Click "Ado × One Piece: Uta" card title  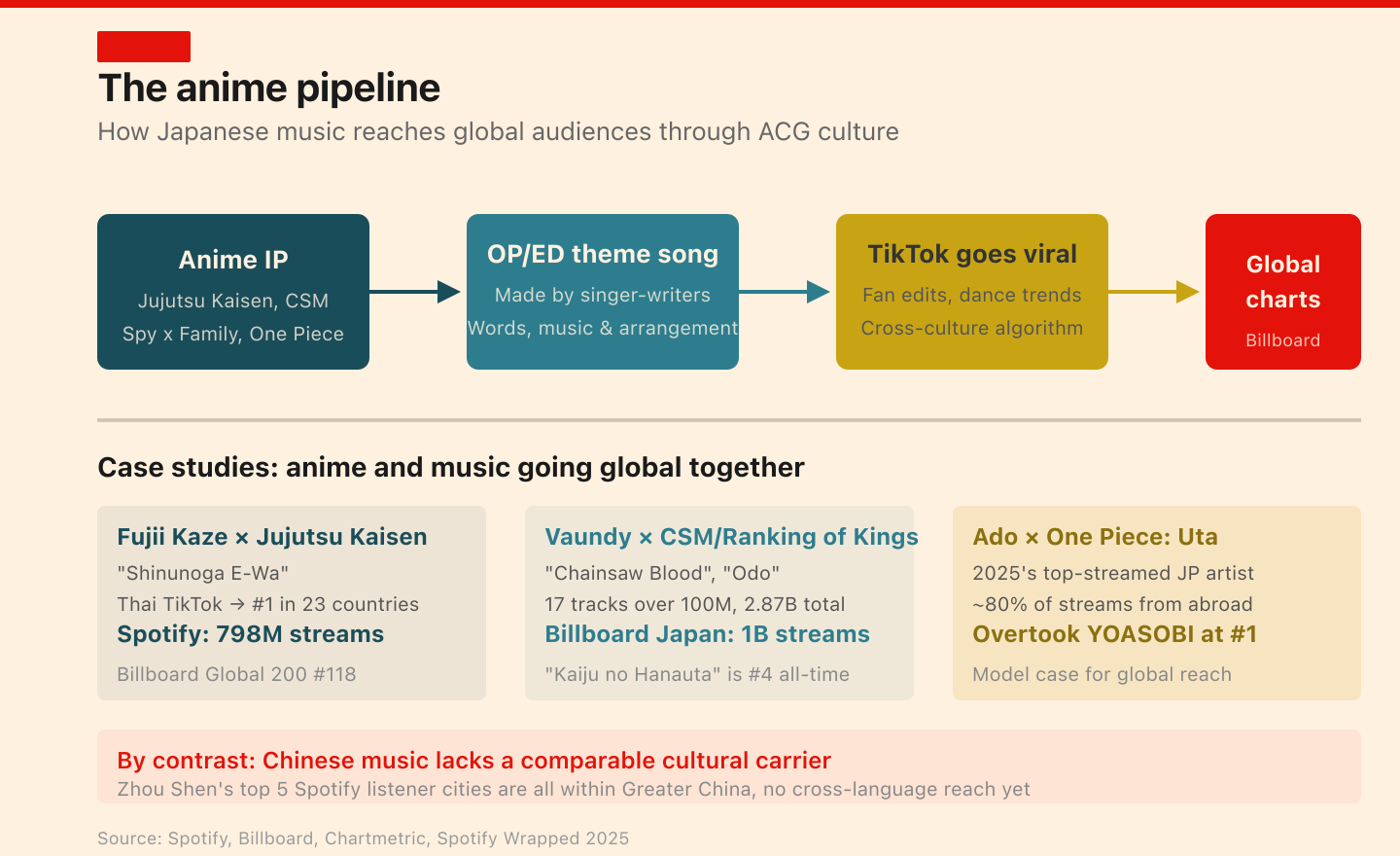1096,537
